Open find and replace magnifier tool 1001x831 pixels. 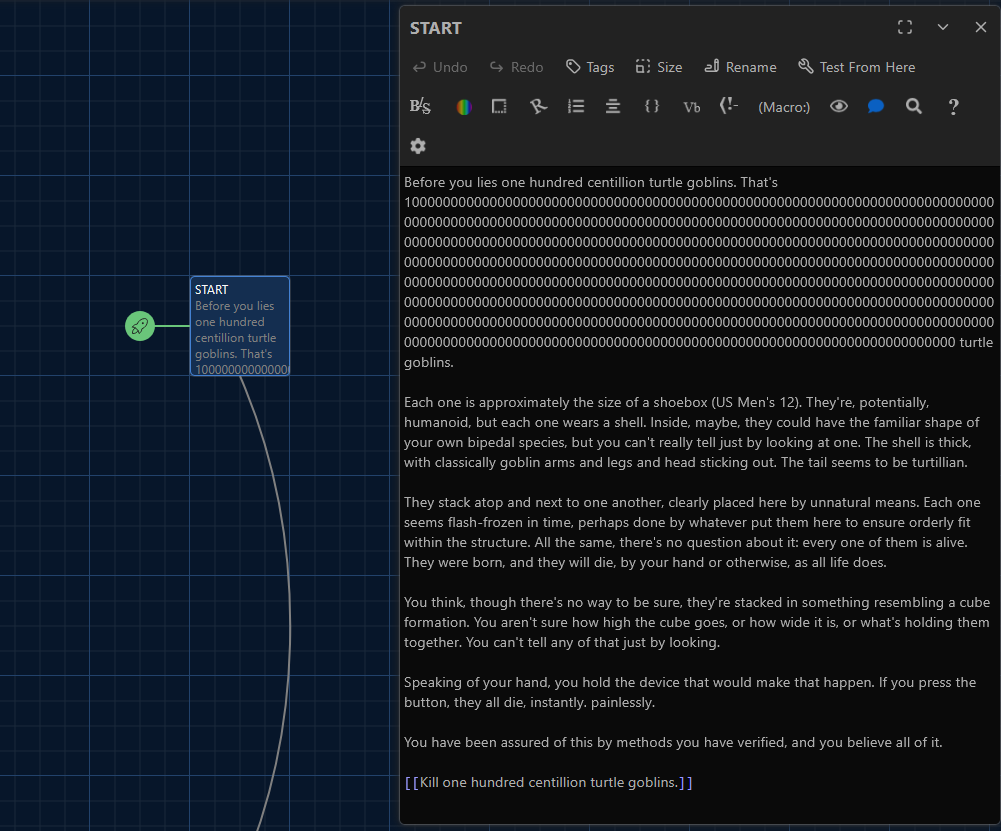[x=914, y=107]
